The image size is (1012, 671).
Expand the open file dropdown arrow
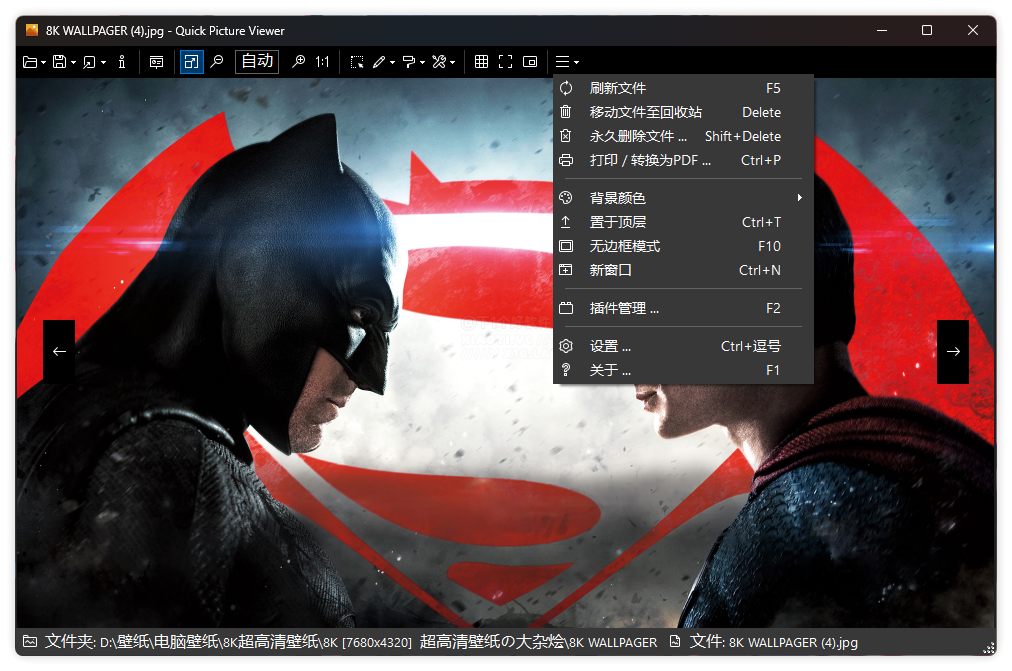(x=43, y=63)
